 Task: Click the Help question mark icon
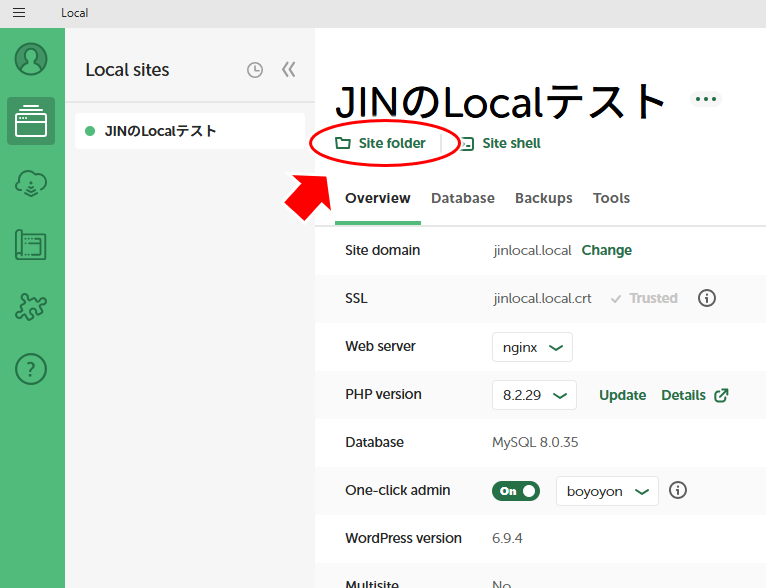pos(31,370)
